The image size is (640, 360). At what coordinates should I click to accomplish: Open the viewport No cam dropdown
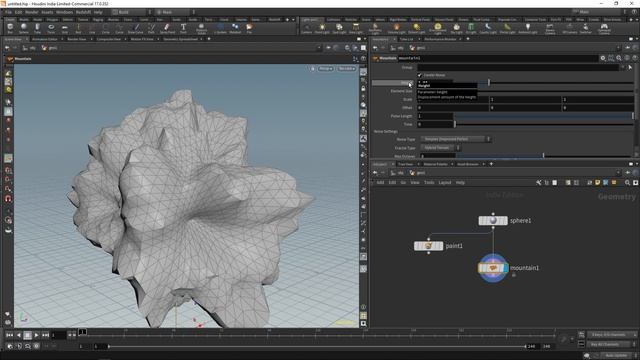tap(347, 69)
